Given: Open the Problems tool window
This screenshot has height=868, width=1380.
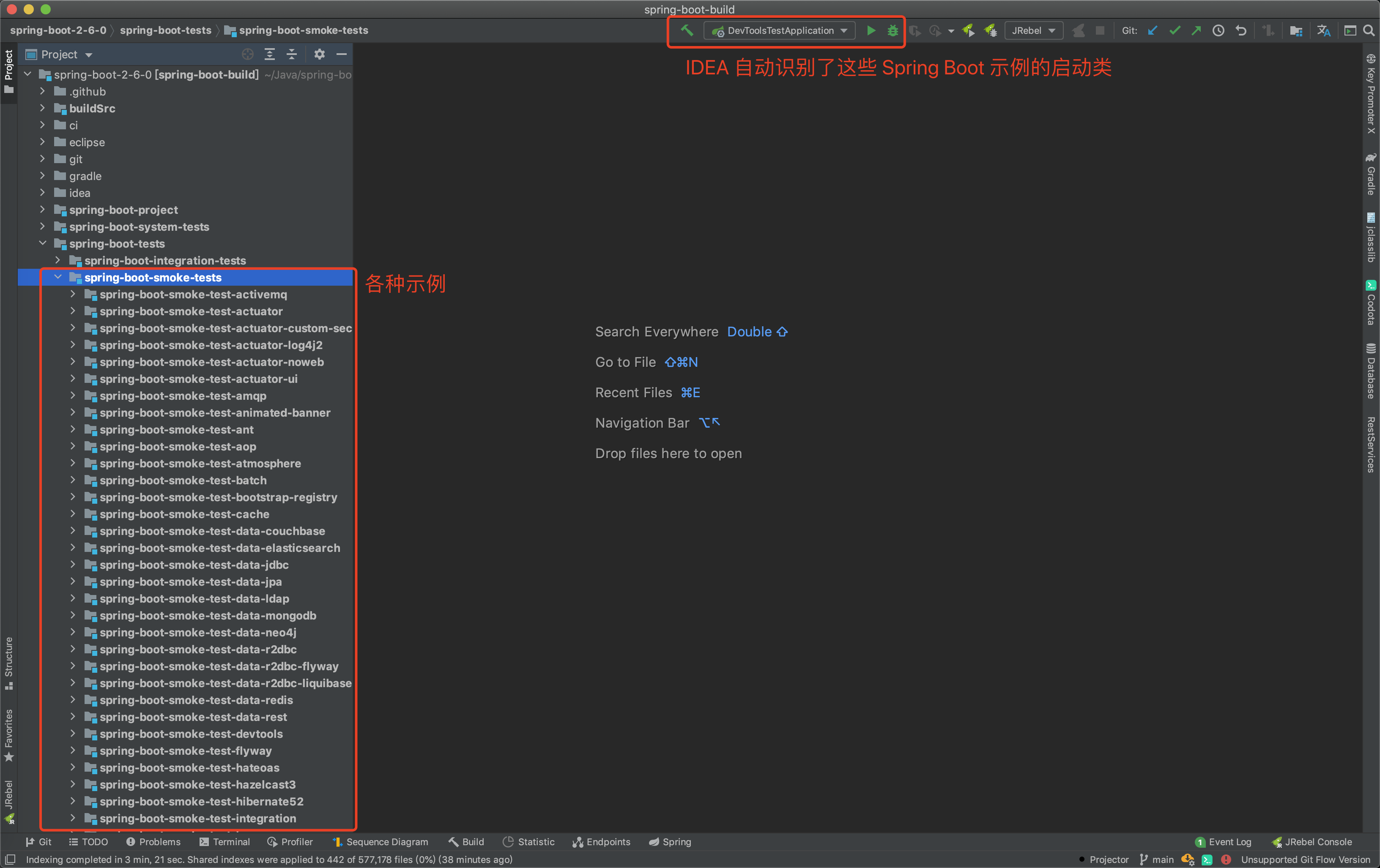Looking at the screenshot, I should coord(153,842).
